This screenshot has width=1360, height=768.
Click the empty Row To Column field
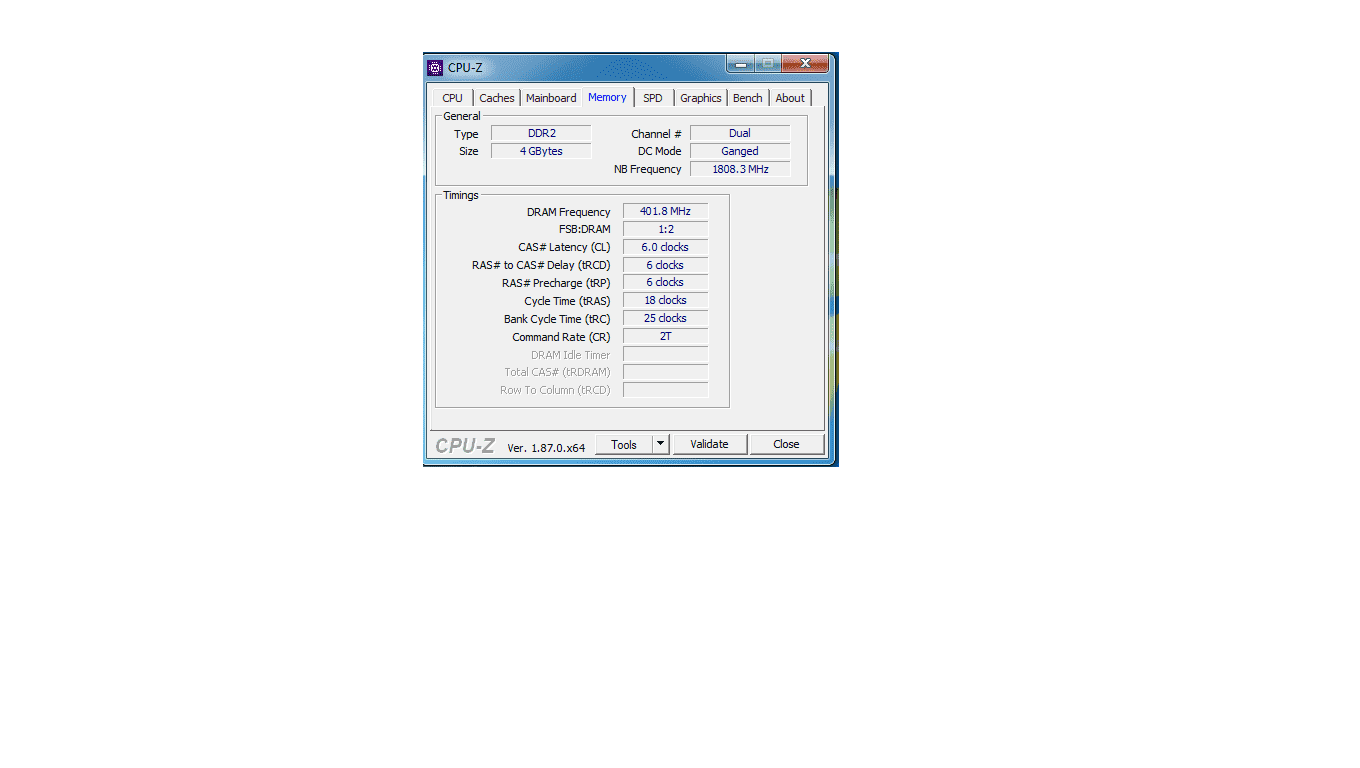(x=665, y=390)
